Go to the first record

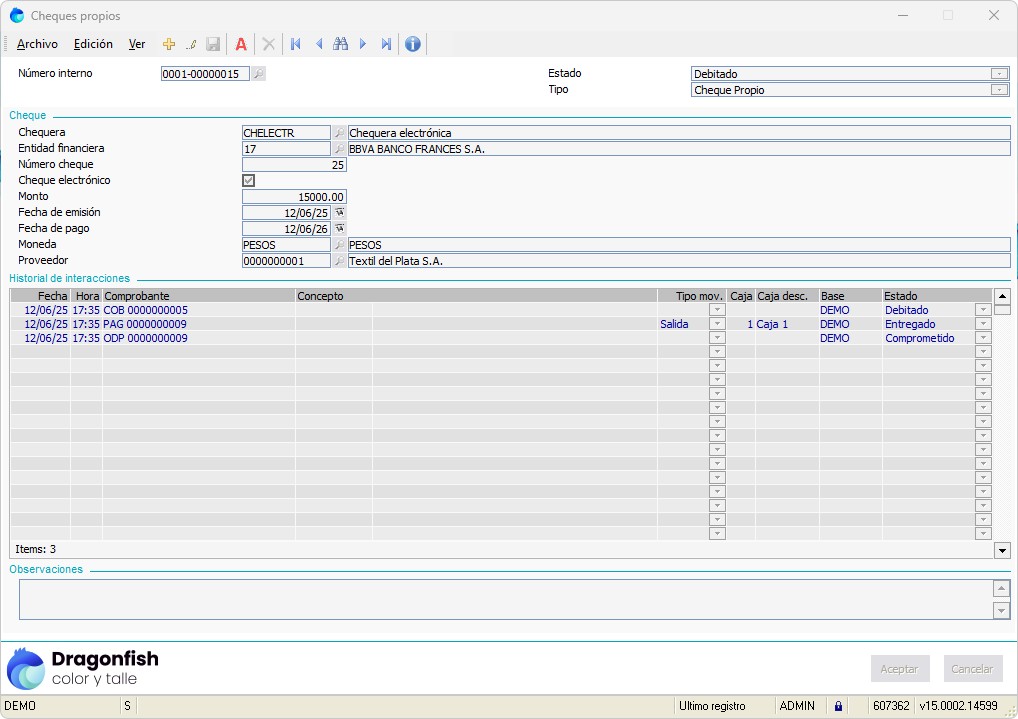click(x=295, y=44)
